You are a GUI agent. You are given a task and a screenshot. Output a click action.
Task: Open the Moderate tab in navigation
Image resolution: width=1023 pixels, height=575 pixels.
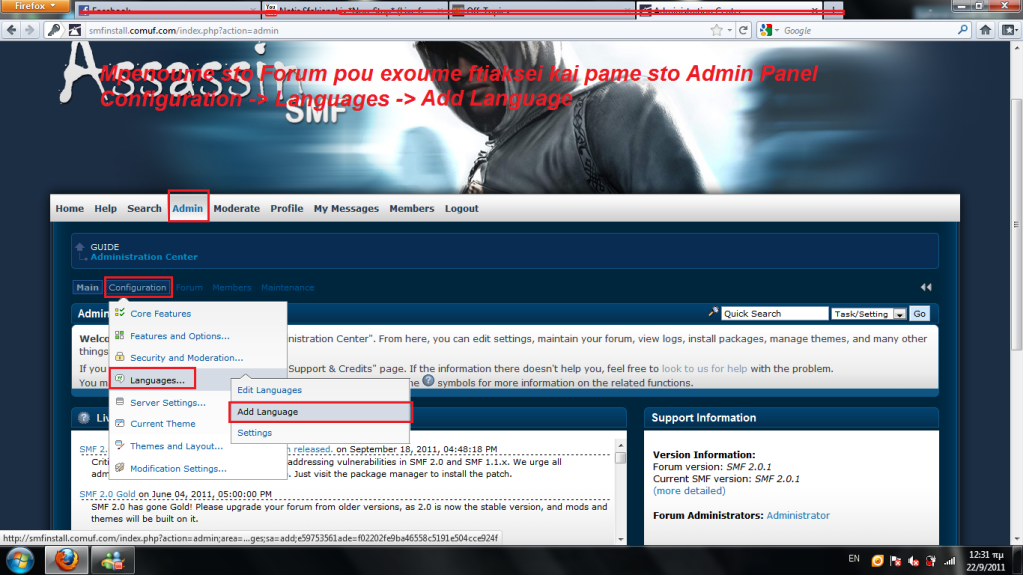(236, 209)
